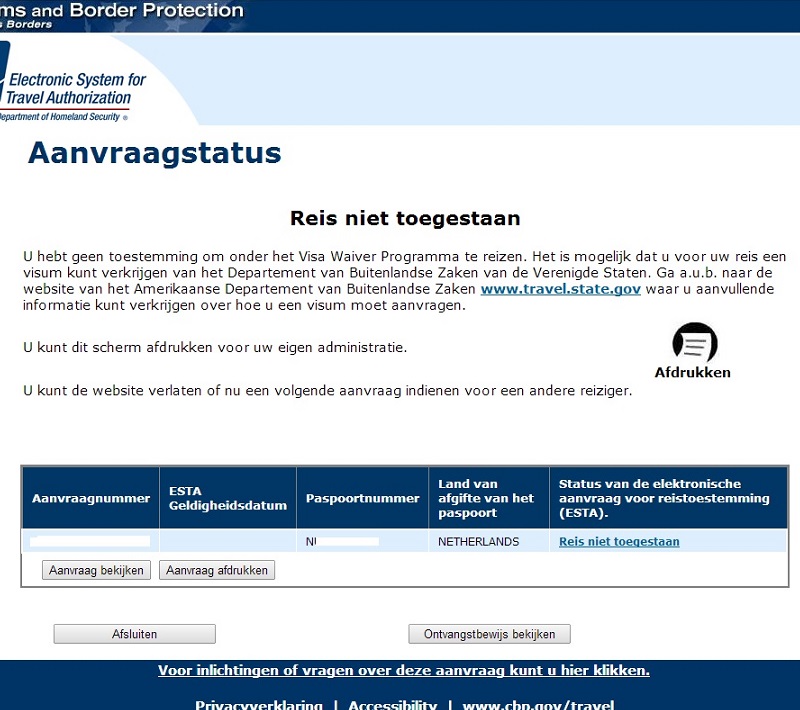Select the NETHERLANDS cell in the table
The height and width of the screenshot is (710, 800).
pos(479,542)
